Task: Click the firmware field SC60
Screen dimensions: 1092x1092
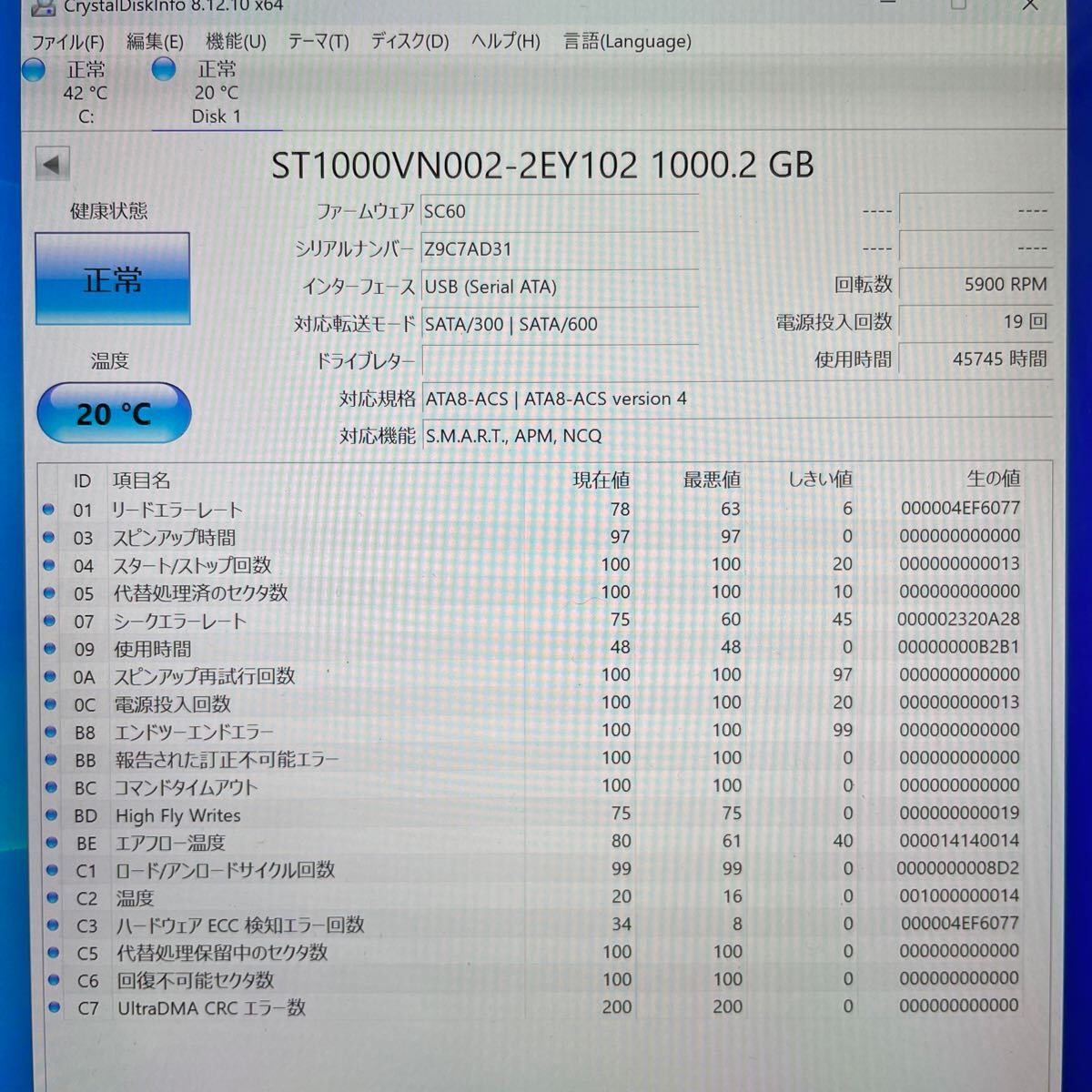Action: point(560,211)
